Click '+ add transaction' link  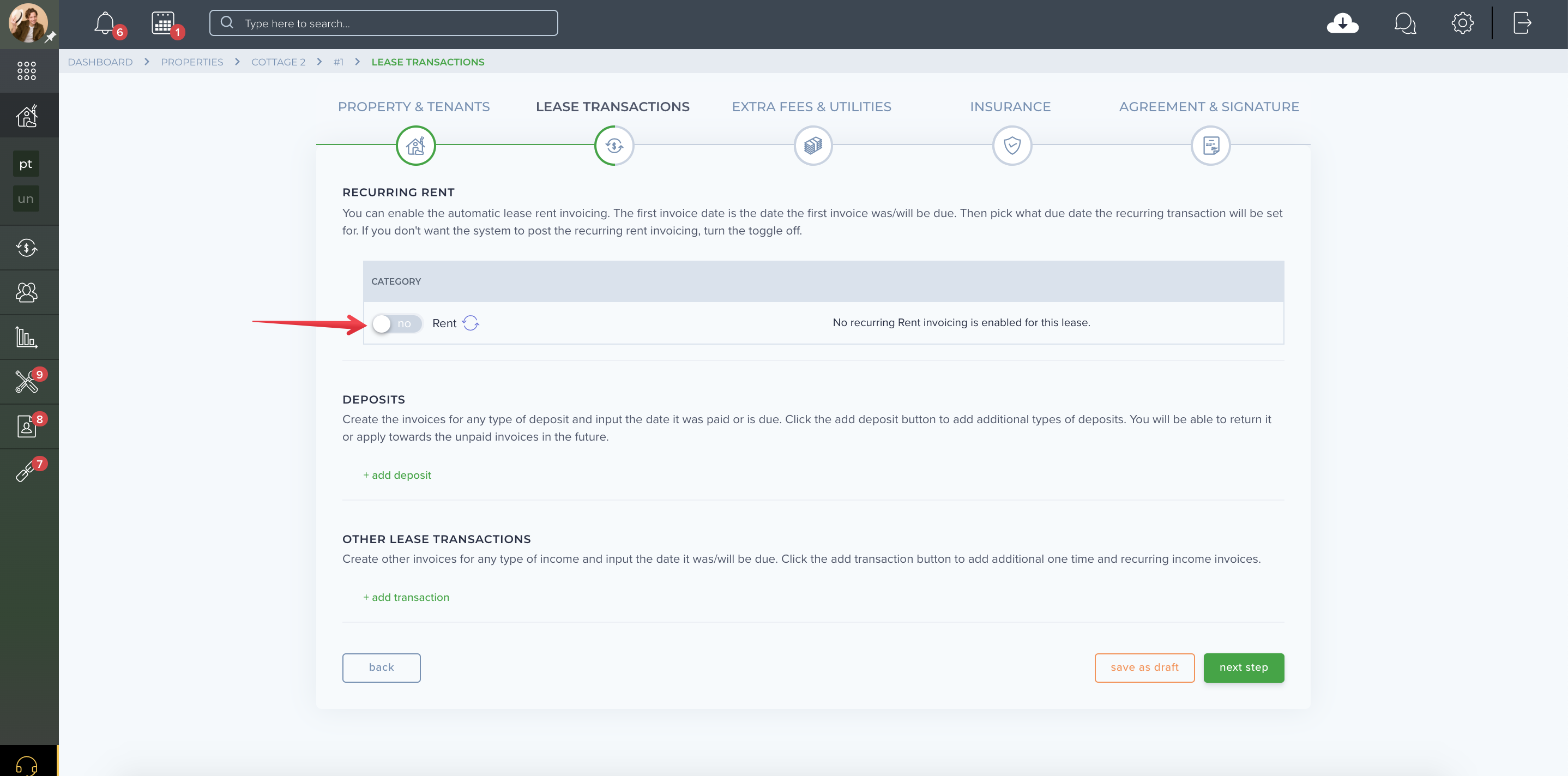[406, 597]
